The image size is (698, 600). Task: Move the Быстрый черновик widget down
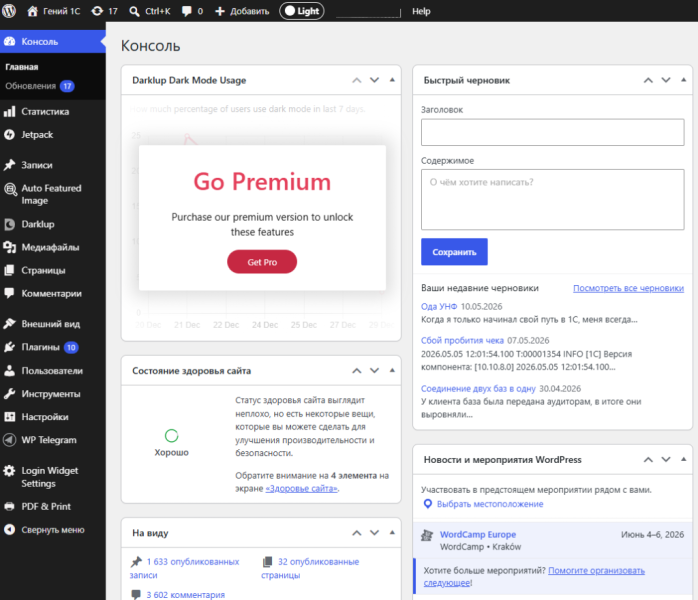(x=666, y=80)
